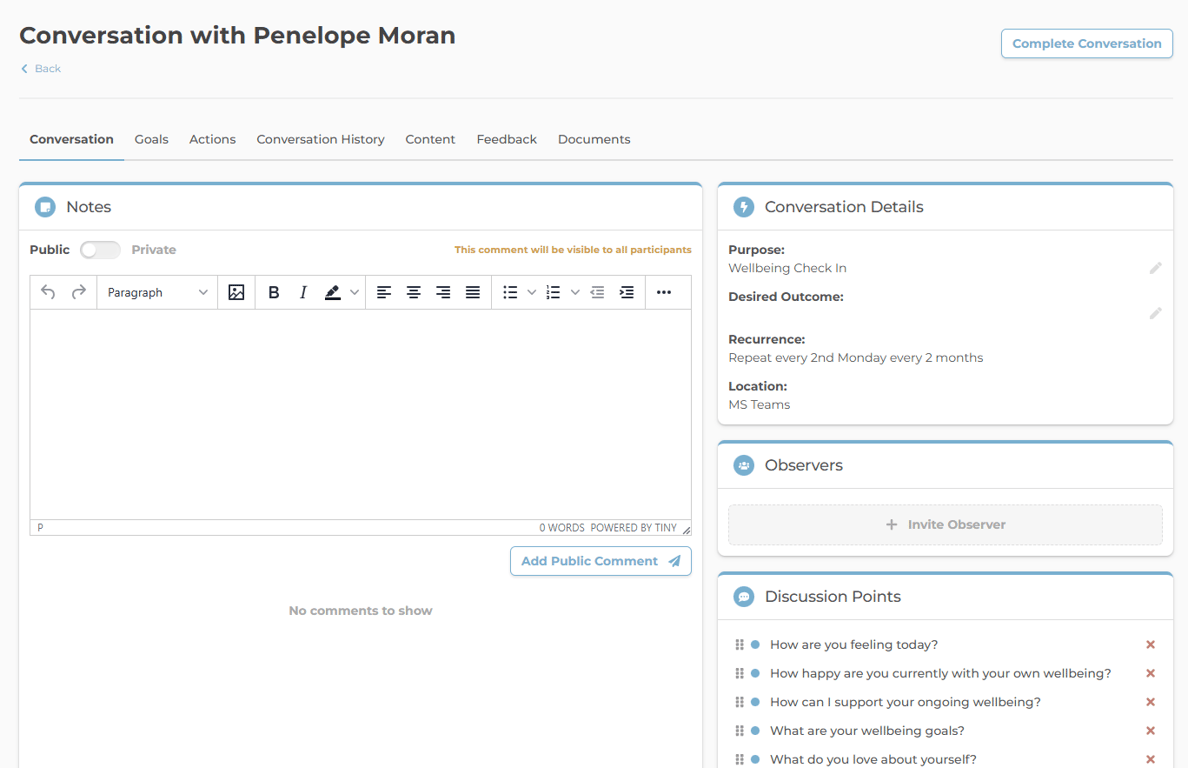Toggle bold formatting in notes editor

[273, 292]
